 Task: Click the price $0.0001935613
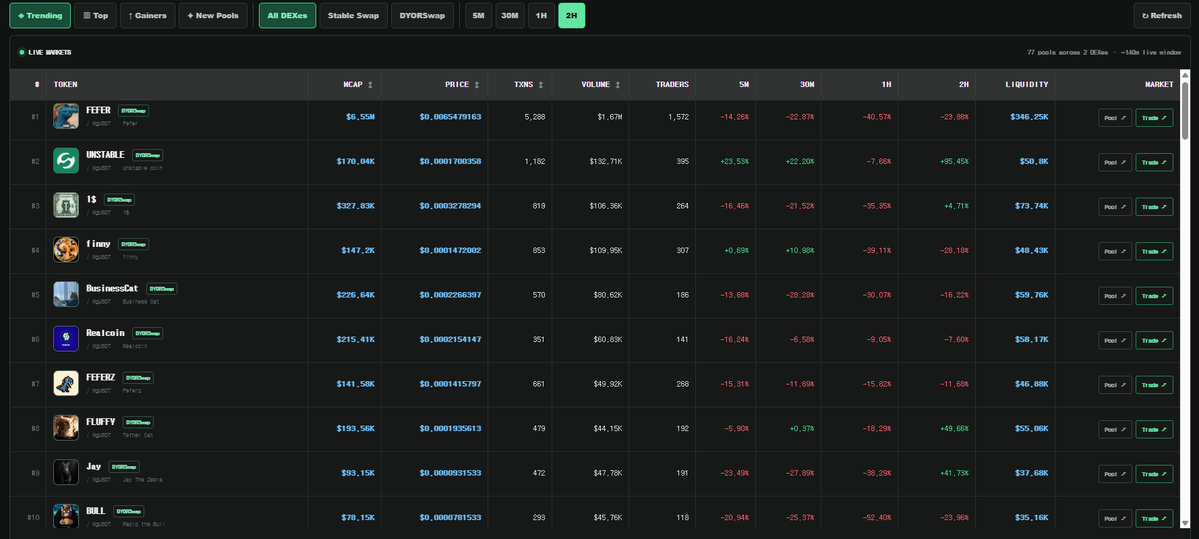(450, 429)
